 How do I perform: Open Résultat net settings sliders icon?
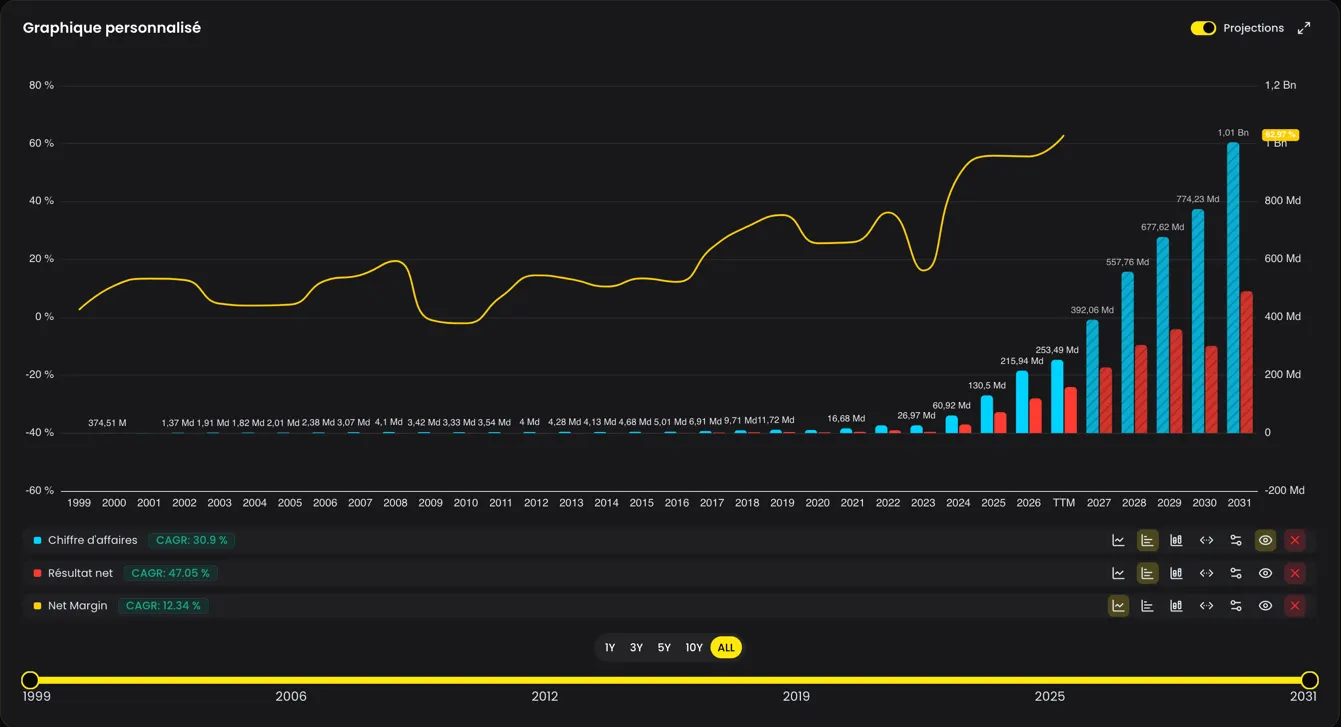coord(1236,573)
